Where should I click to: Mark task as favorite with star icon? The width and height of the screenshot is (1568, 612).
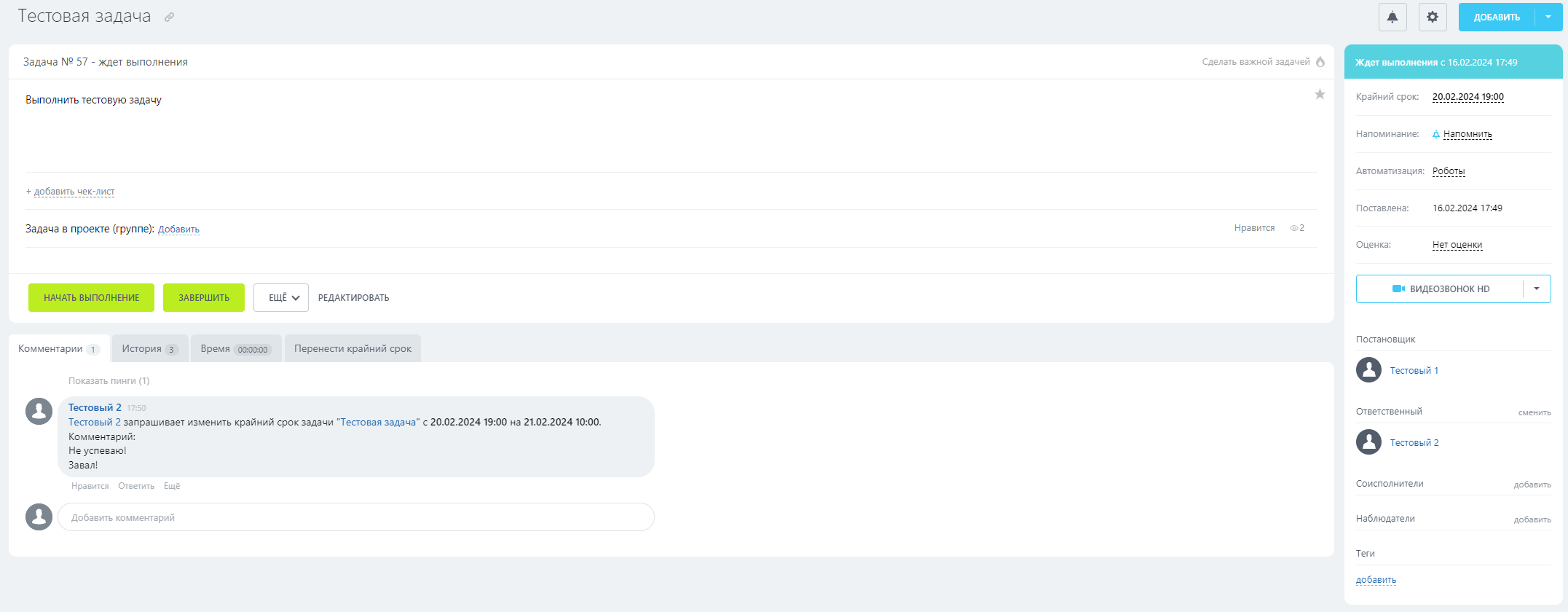(x=1319, y=94)
